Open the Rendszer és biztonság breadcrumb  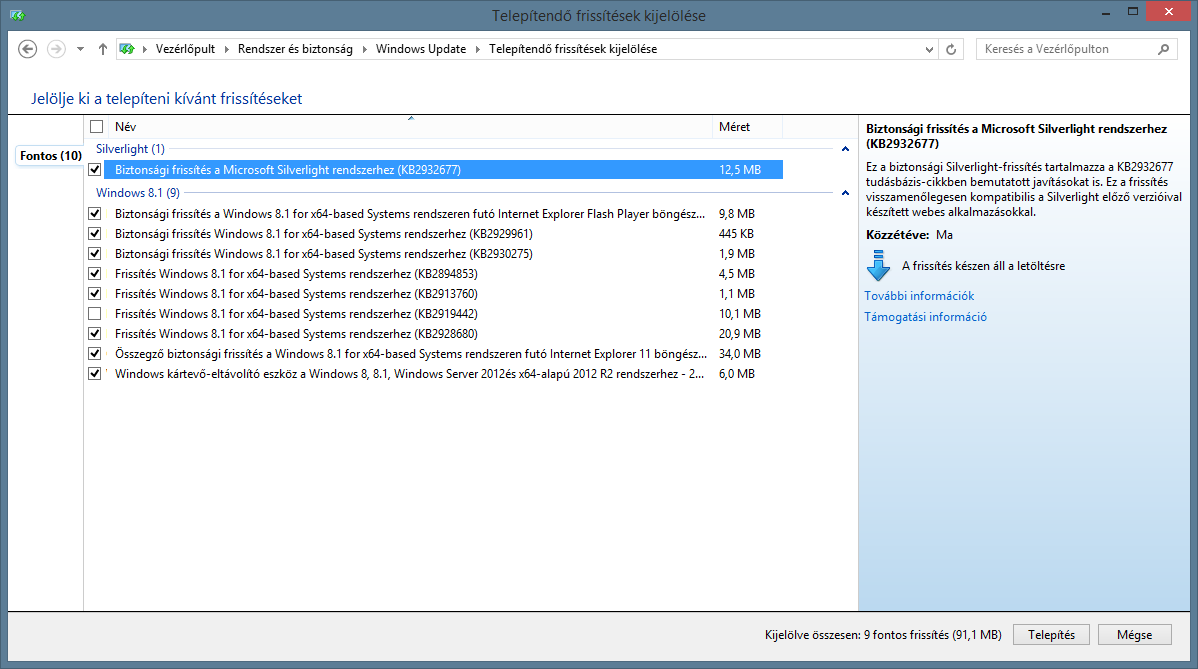[x=295, y=49]
